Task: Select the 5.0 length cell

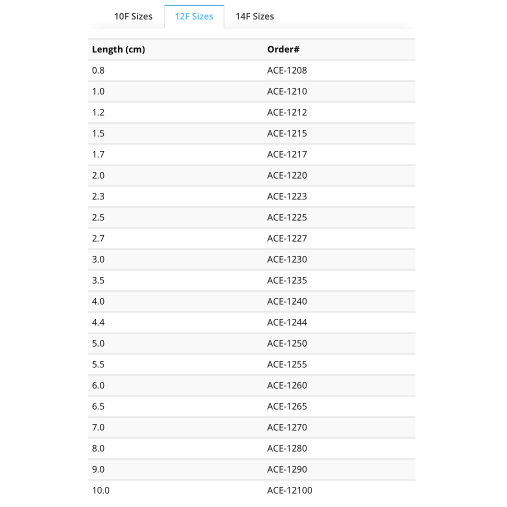Action: pos(98,343)
